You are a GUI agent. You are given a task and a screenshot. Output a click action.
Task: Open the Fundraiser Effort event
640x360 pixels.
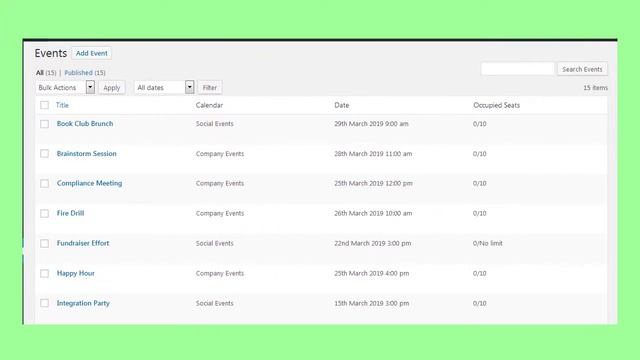point(83,243)
